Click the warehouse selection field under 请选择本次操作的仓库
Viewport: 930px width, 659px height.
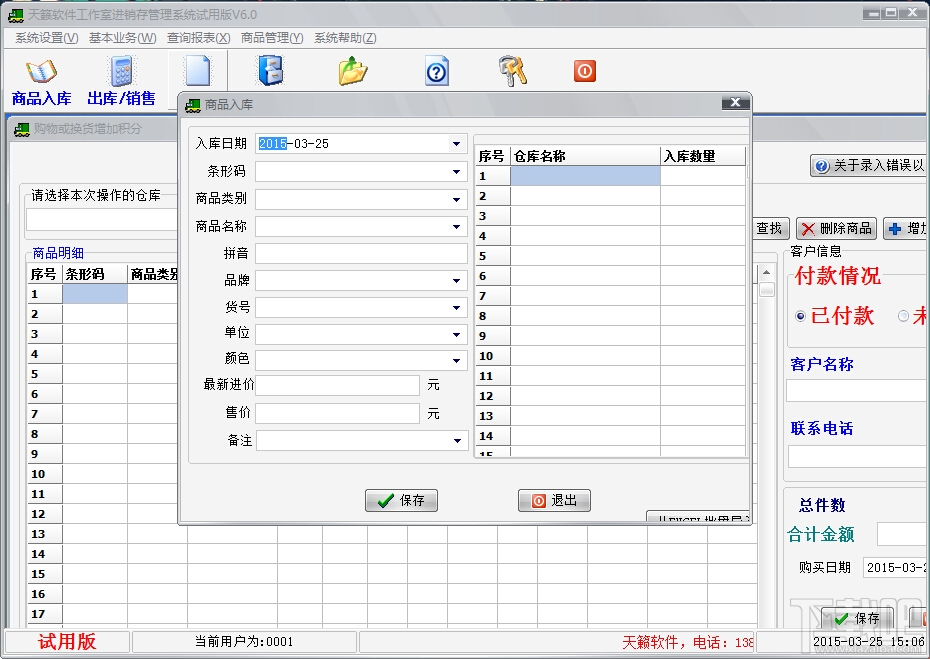[x=102, y=220]
